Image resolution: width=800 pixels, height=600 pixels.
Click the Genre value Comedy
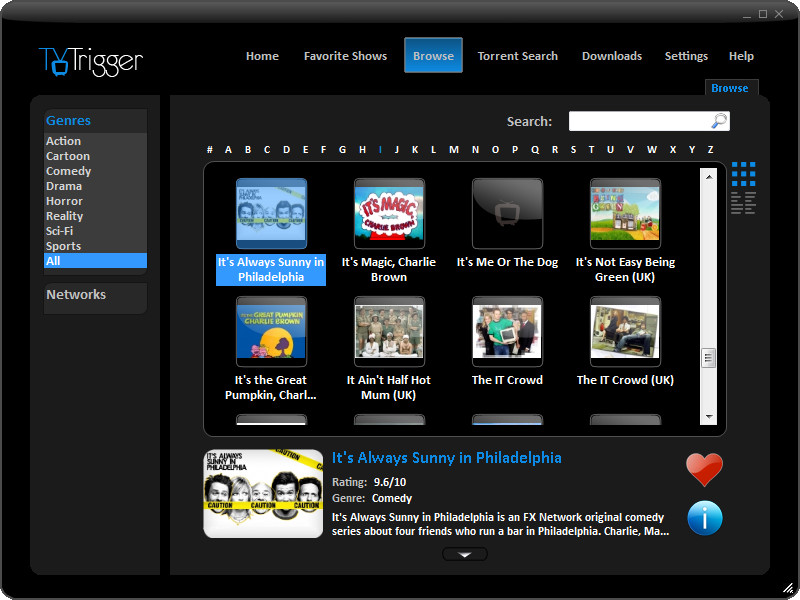pos(392,498)
